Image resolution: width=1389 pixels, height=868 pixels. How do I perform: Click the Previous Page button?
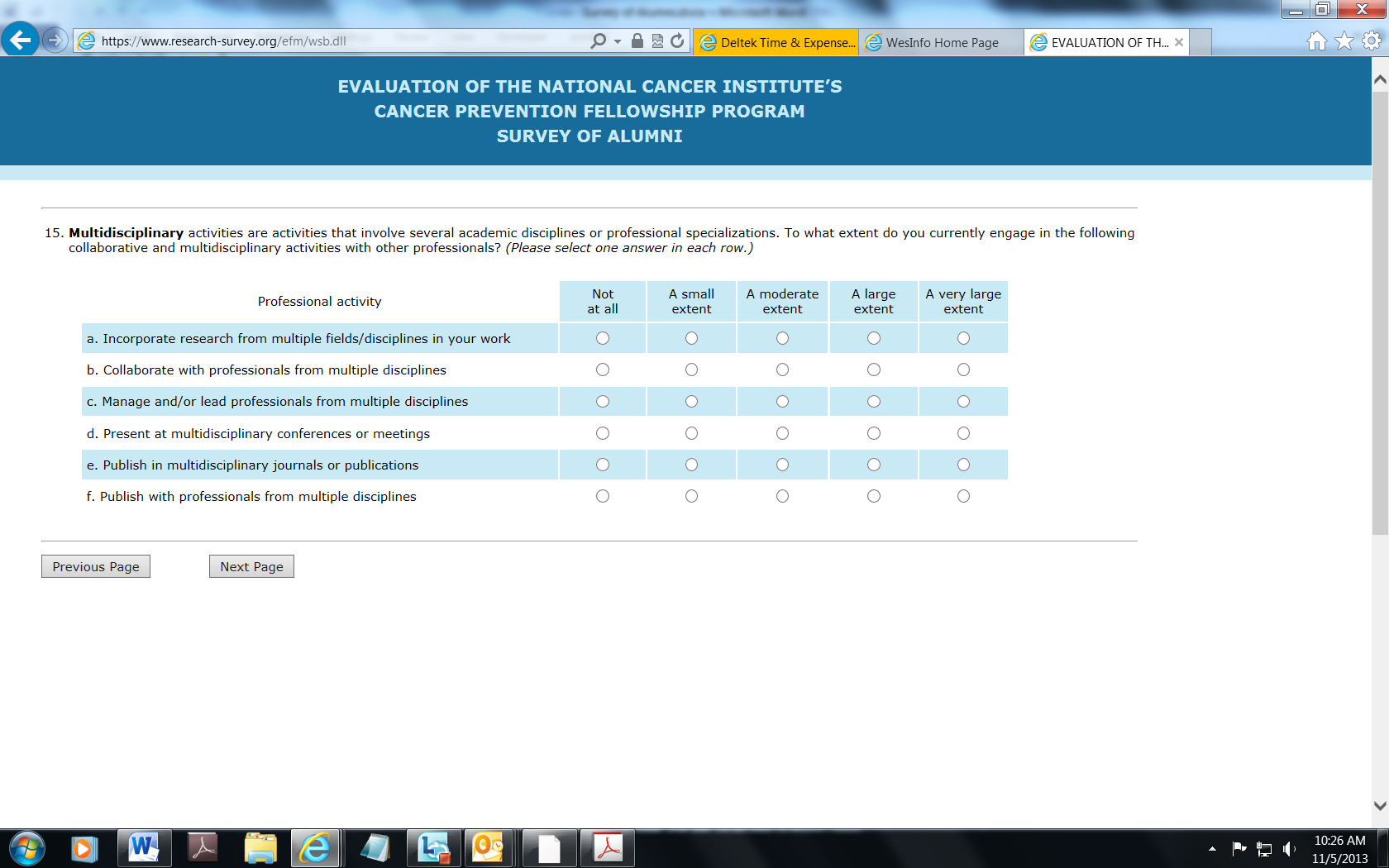pos(96,566)
